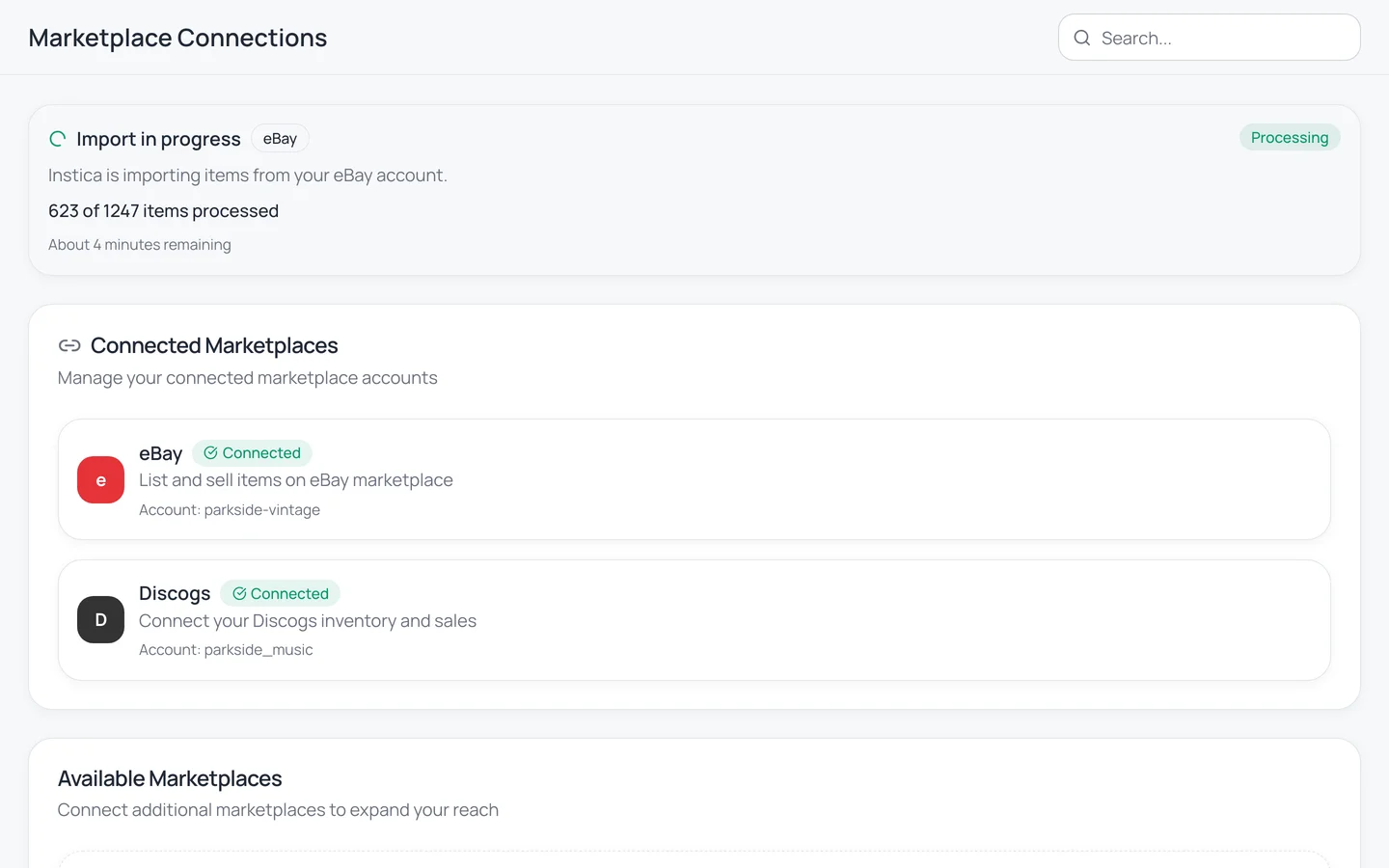Click the Connected badge next to Discogs
The height and width of the screenshot is (868, 1389).
tap(280, 593)
